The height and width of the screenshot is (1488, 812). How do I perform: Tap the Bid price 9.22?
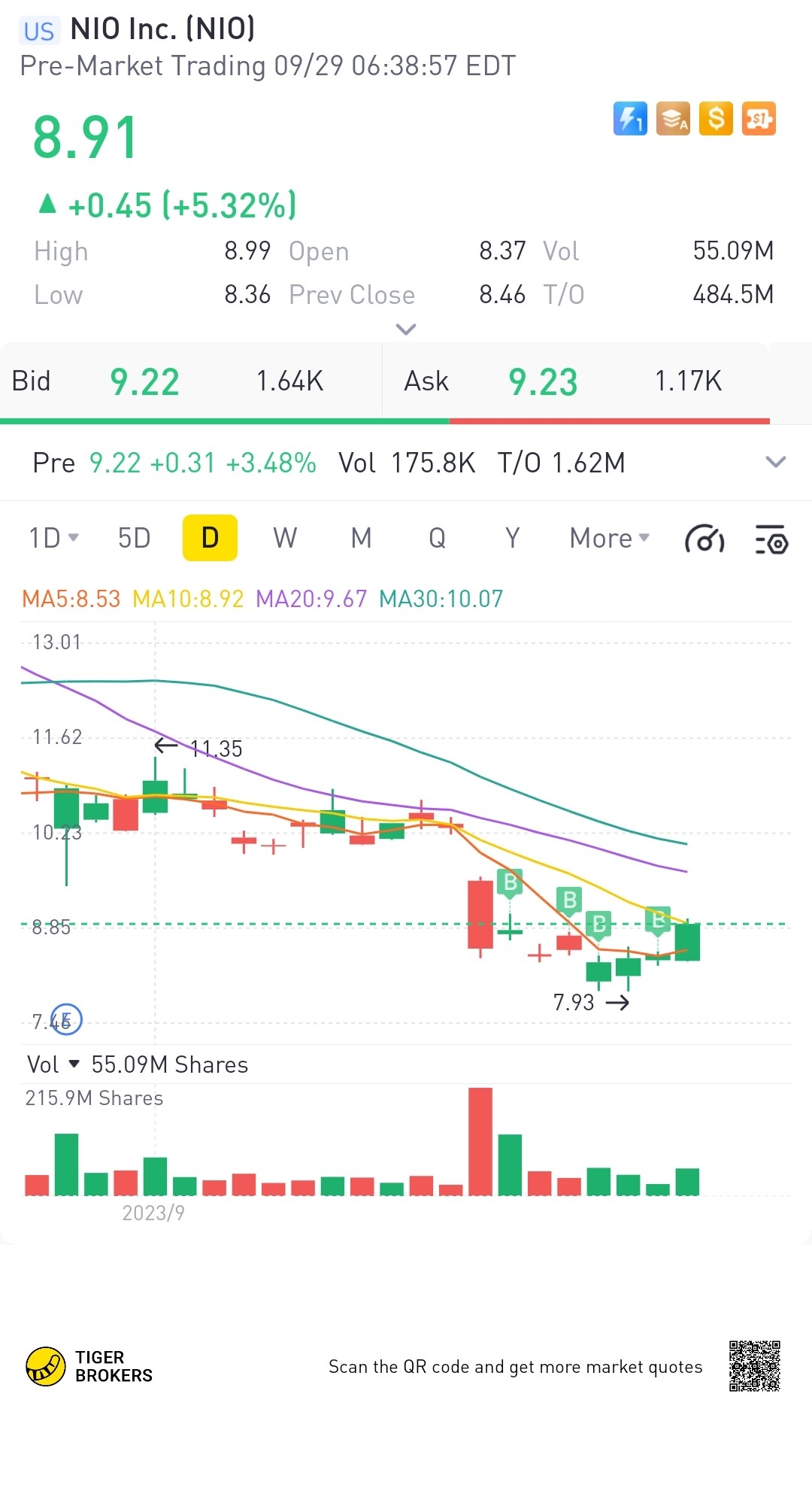(x=145, y=382)
